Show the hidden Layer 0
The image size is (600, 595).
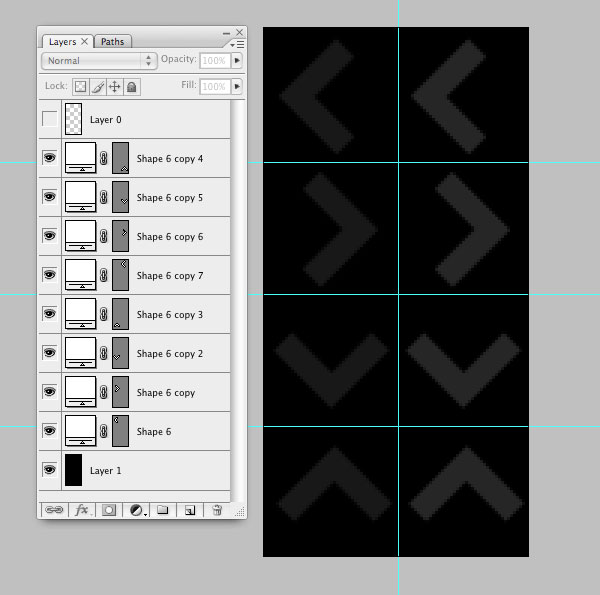pos(49,119)
